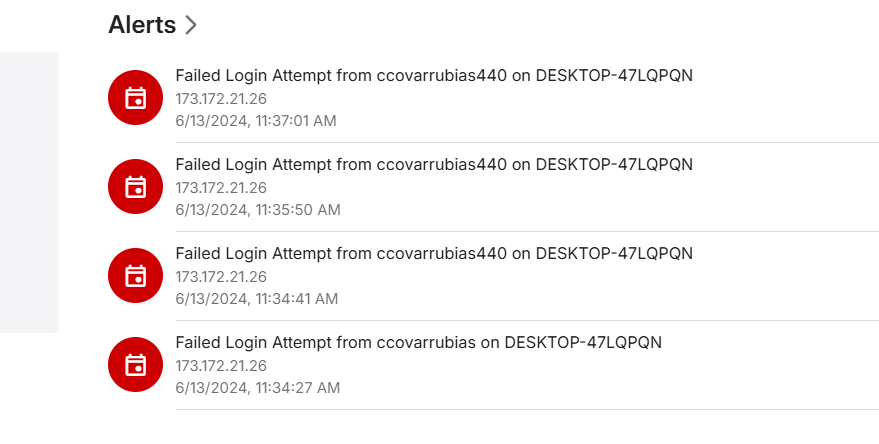Click the timestamp 6/13/2024, 11:35:50 AM
Screen dimensions: 879x444
pyautogui.click(x=258, y=210)
